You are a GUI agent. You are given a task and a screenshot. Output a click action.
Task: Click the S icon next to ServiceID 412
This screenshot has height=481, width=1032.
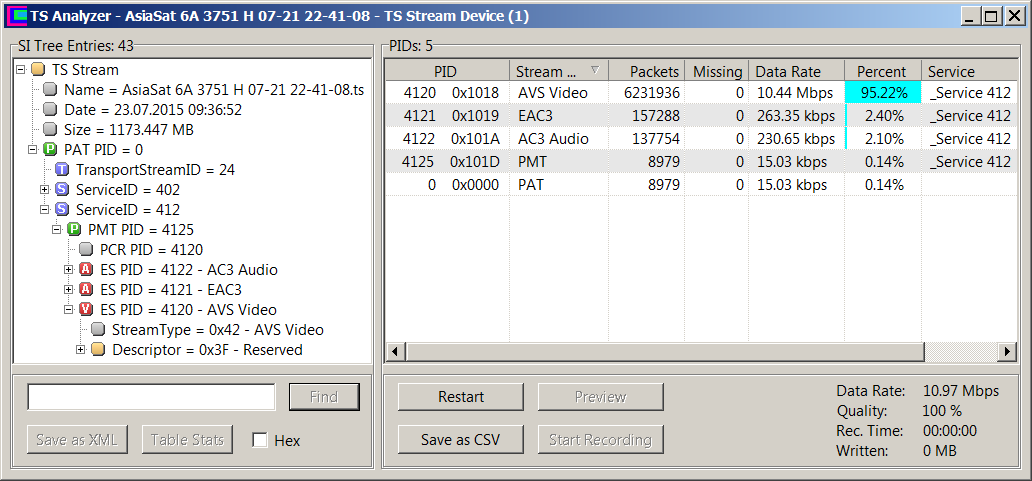[x=62, y=210]
